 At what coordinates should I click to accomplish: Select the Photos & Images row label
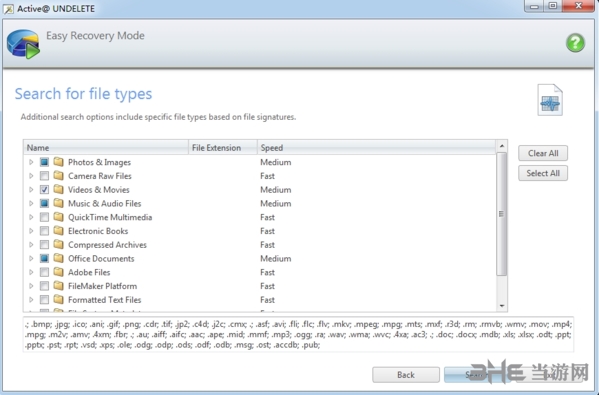coord(99,162)
